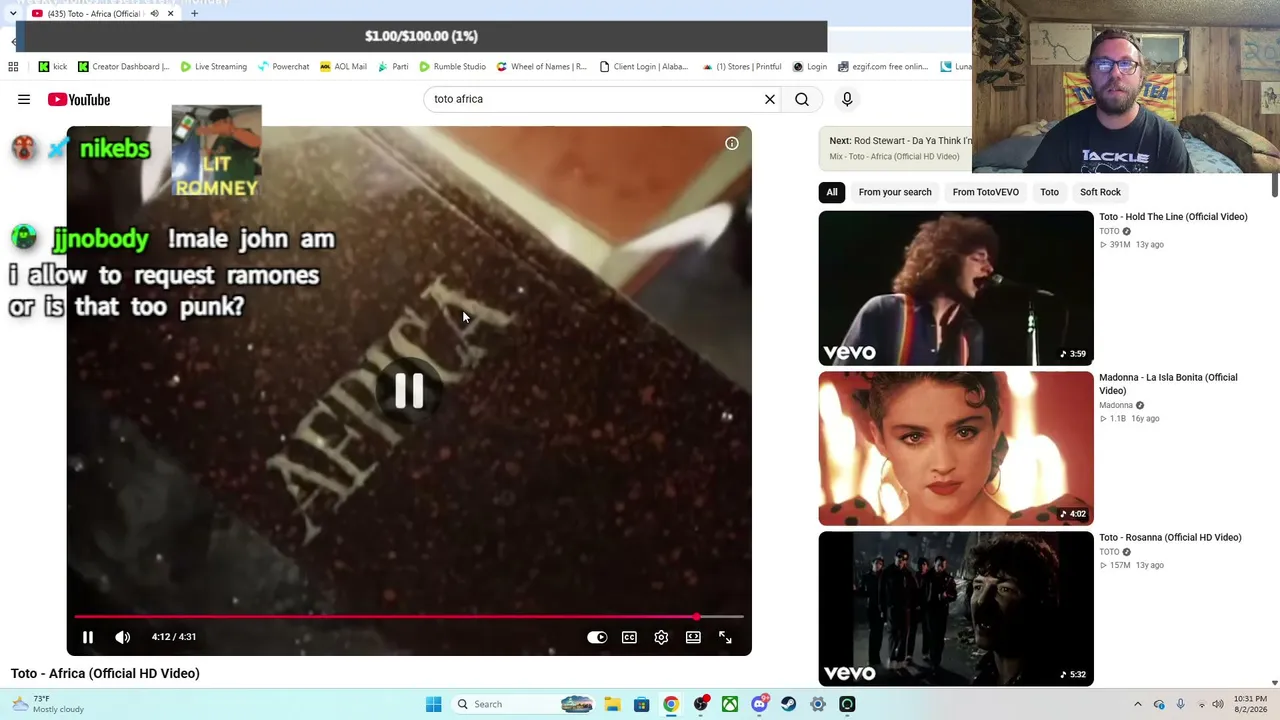The width and height of the screenshot is (1280, 720).
Task: Select the All filter chip
Action: click(x=832, y=192)
